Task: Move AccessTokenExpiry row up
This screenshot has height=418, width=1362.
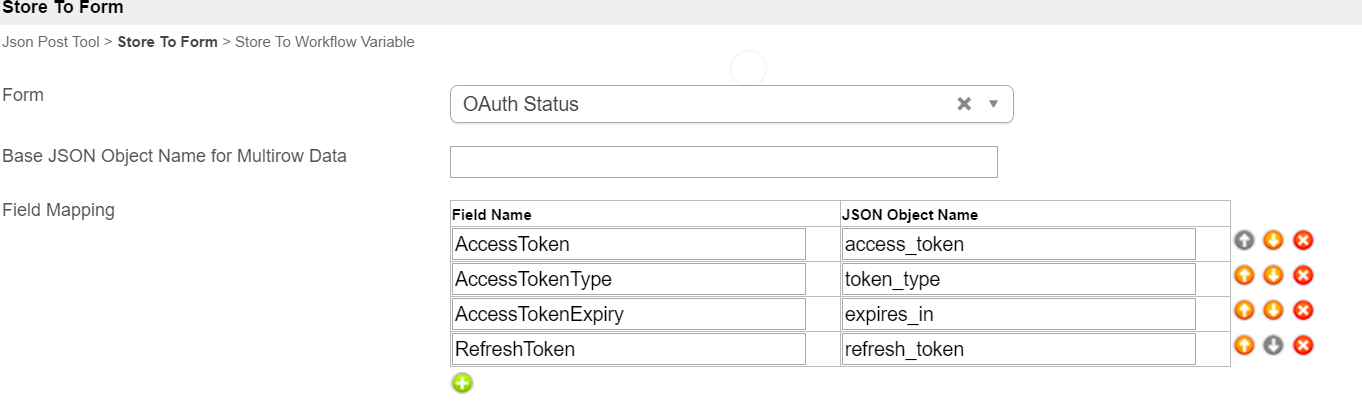Action: tap(1243, 310)
